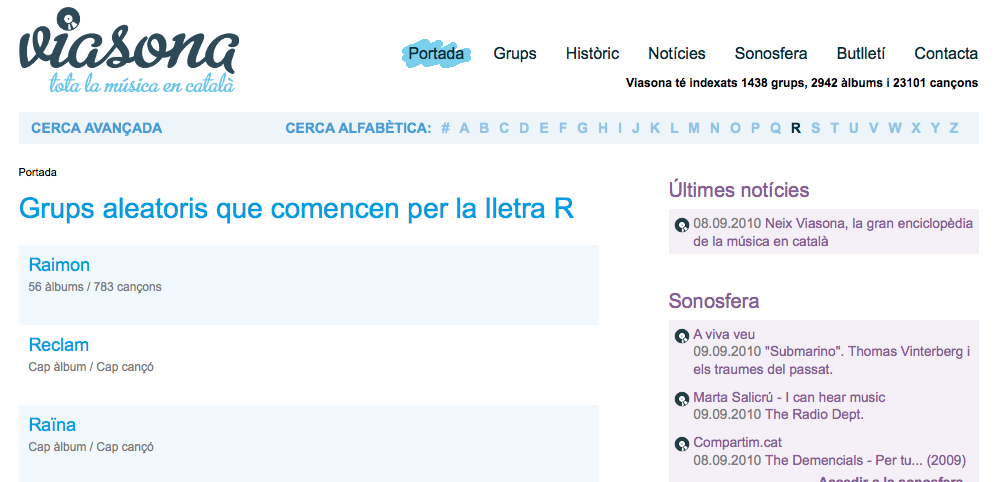Click the 56 àlbums / 783 cançons text
The height and width of the screenshot is (482, 1006).
point(95,287)
